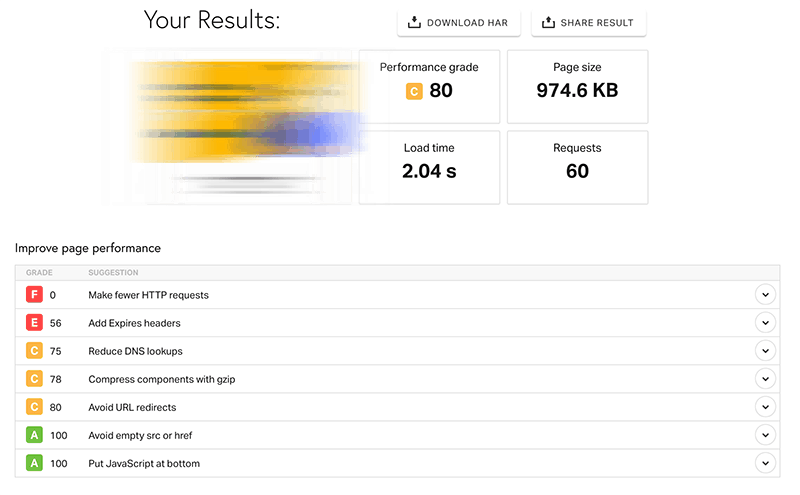Click the GRADE column header
Image resolution: width=800 pixels, height=495 pixels.
tap(39, 273)
